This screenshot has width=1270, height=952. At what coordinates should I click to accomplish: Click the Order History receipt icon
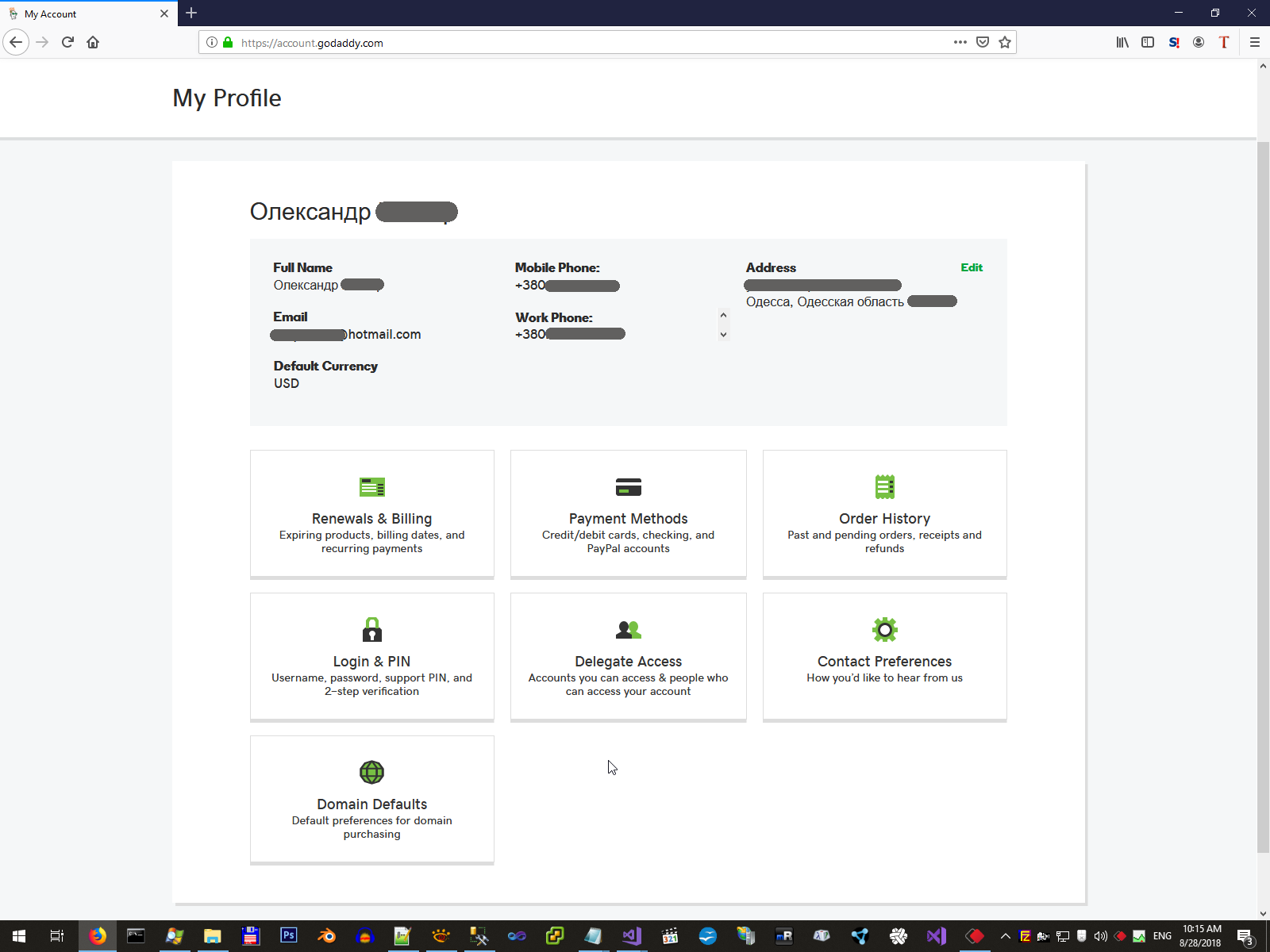click(x=885, y=486)
